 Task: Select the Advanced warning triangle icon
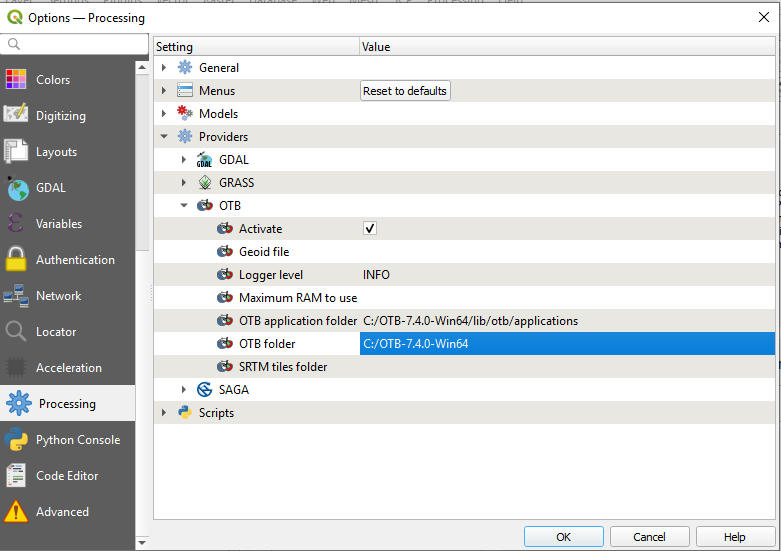pos(15,511)
